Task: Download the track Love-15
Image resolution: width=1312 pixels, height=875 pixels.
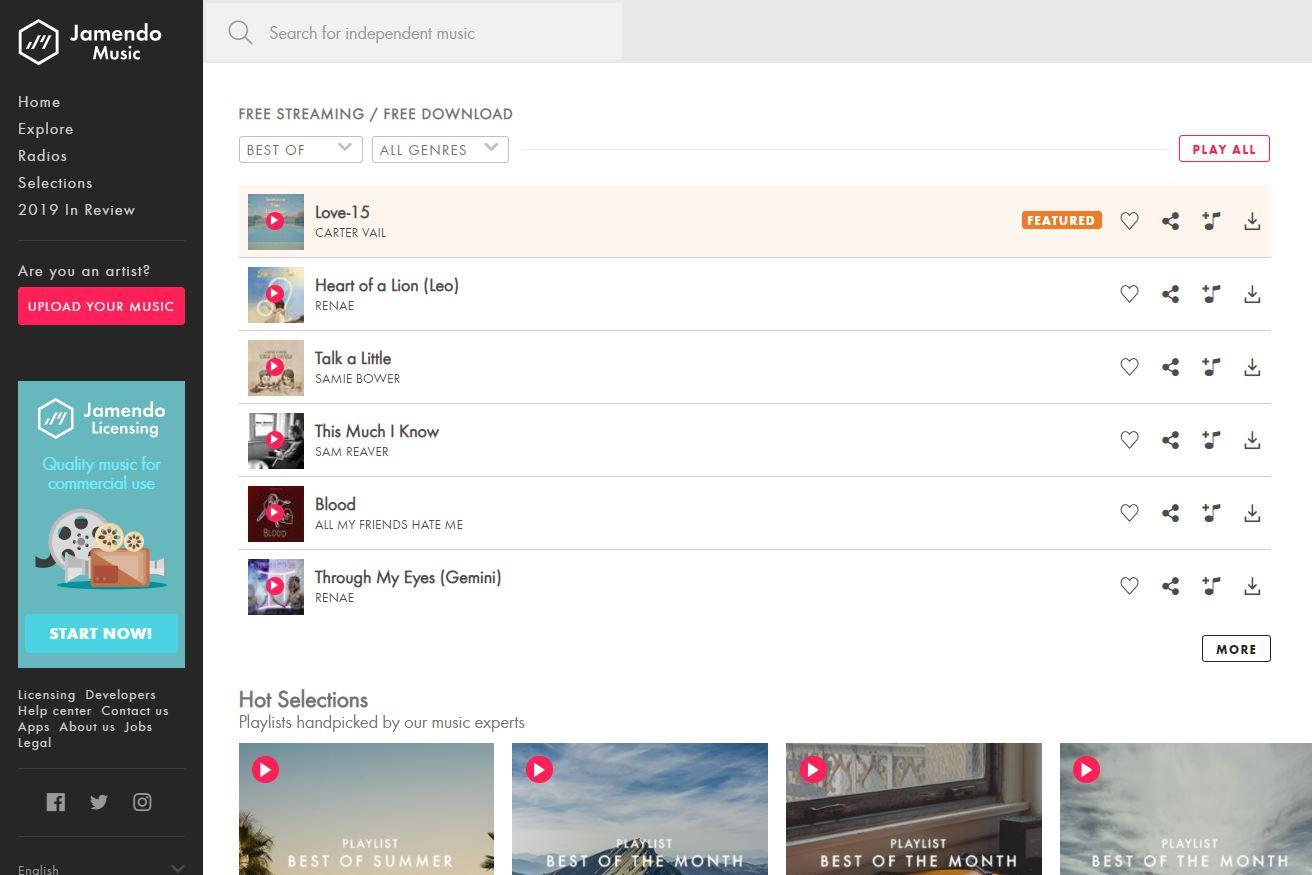Action: [1252, 221]
